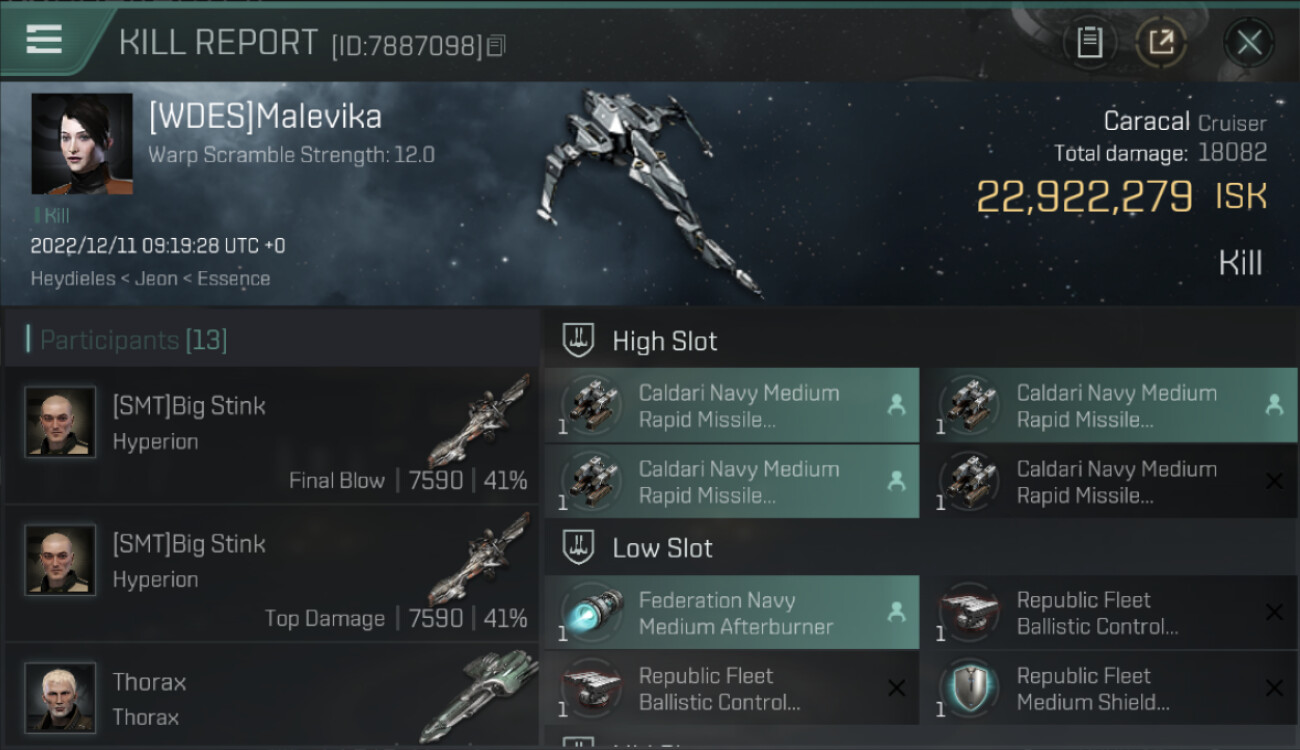Click the Heydieles system location link
The image size is (1300, 750).
[72, 279]
